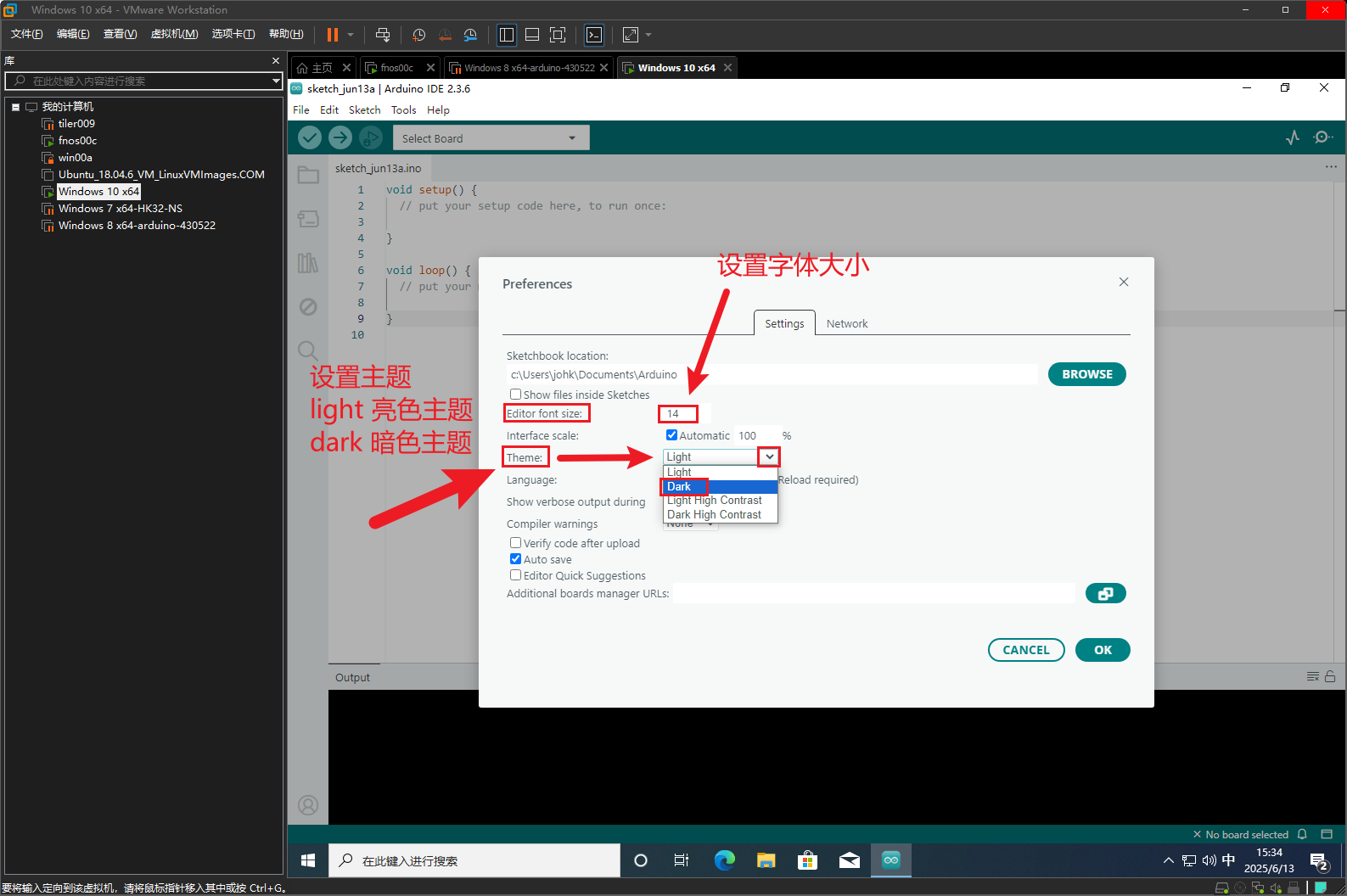Close the Preferences dialog with X
Viewport: 1347px width, 896px height.
pos(1124,282)
